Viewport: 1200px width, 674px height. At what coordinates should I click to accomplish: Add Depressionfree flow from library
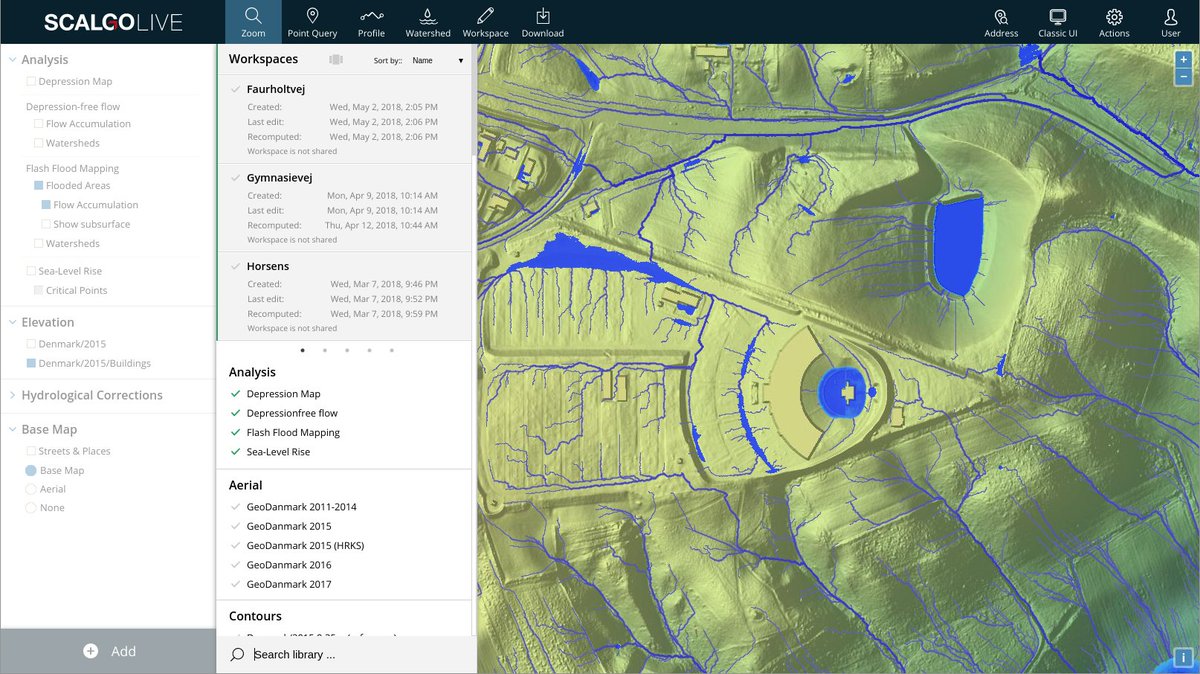click(x=292, y=413)
